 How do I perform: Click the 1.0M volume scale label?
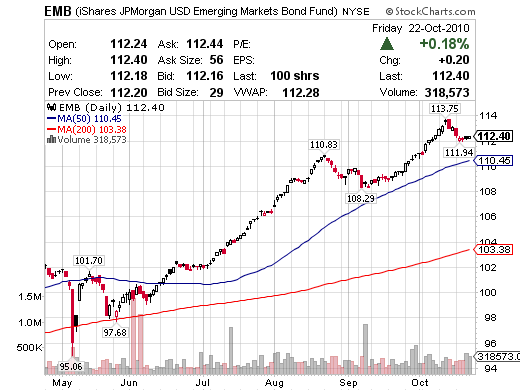(x=30, y=322)
